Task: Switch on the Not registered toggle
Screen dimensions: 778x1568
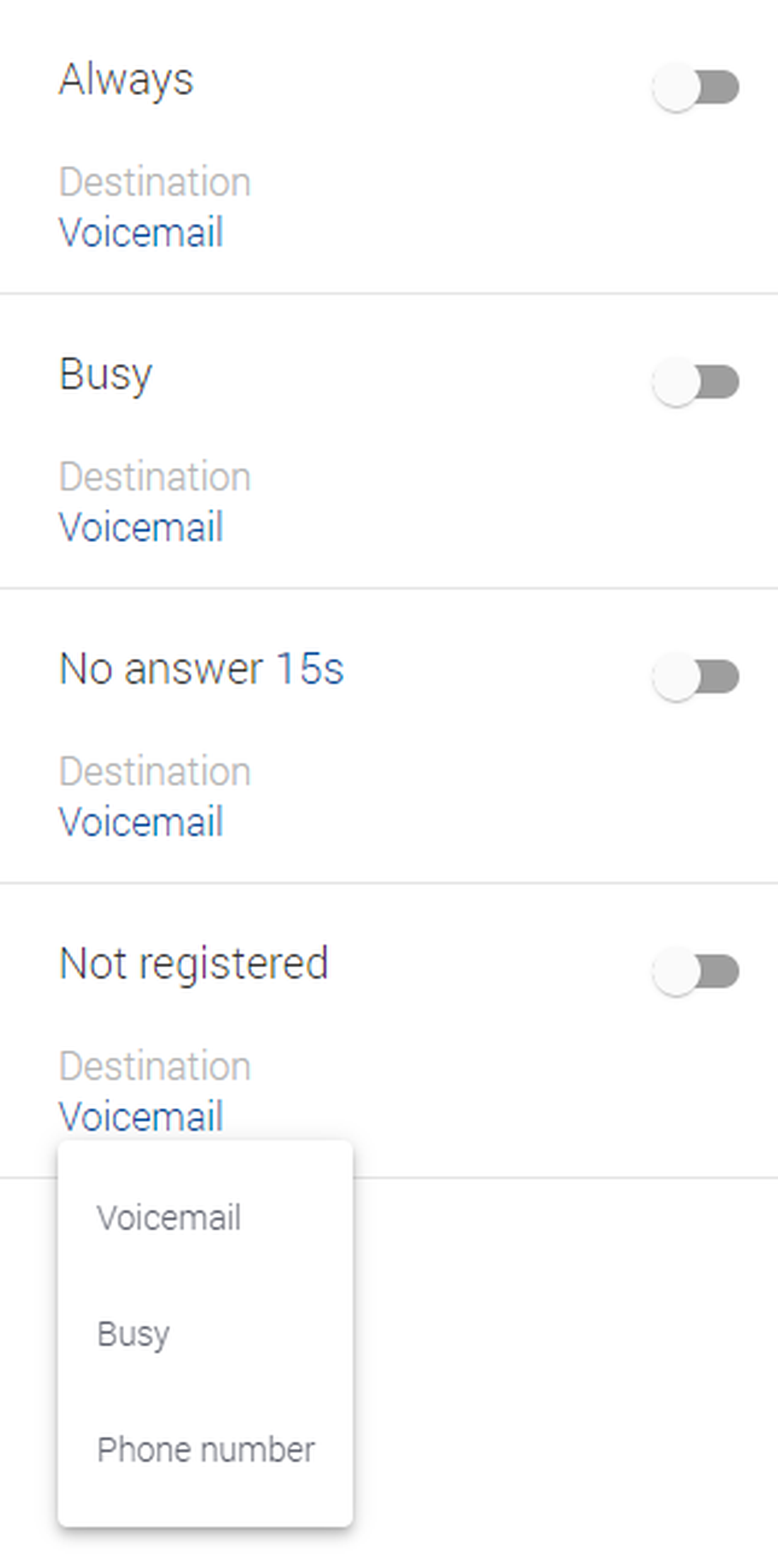Action: [x=695, y=971]
